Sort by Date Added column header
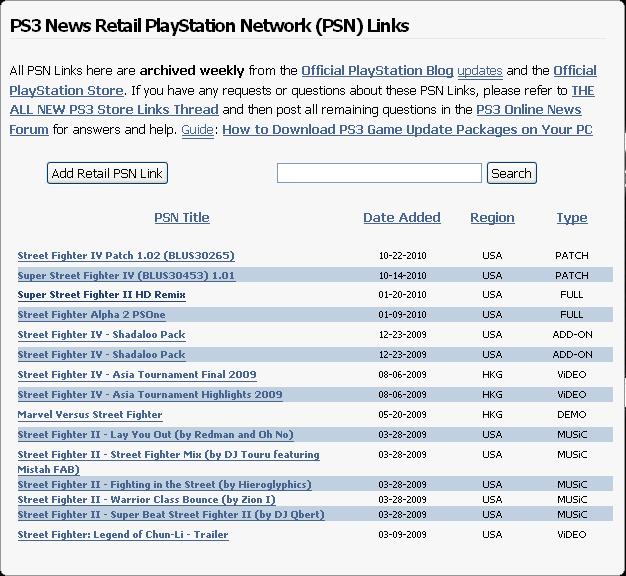 click(402, 218)
